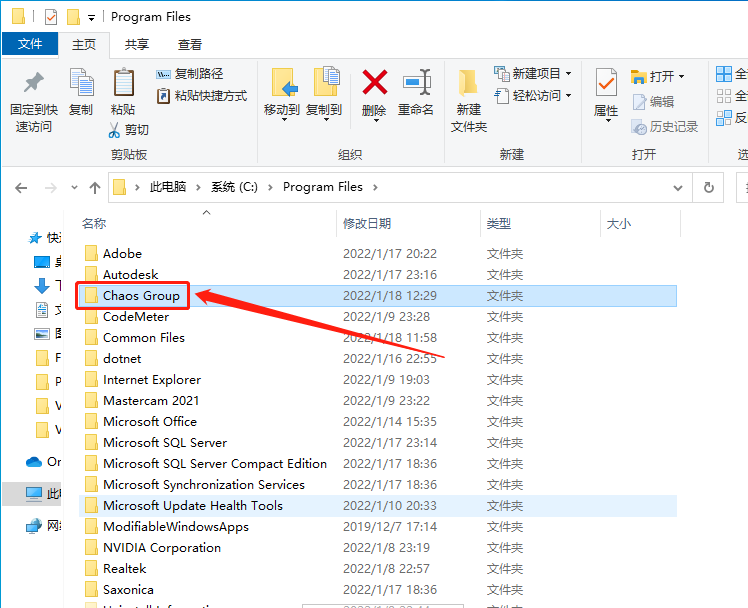Click 此电脑 in address breadcrumb
This screenshot has height=608, width=748.
(x=168, y=187)
